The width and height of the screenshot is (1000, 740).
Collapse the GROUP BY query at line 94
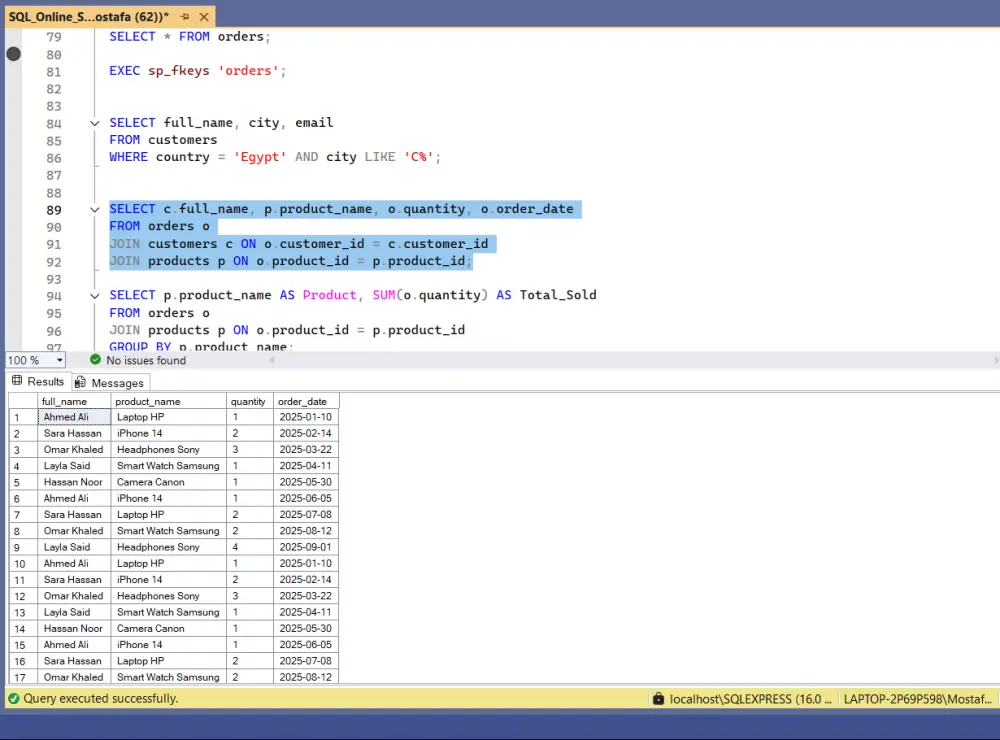94,294
